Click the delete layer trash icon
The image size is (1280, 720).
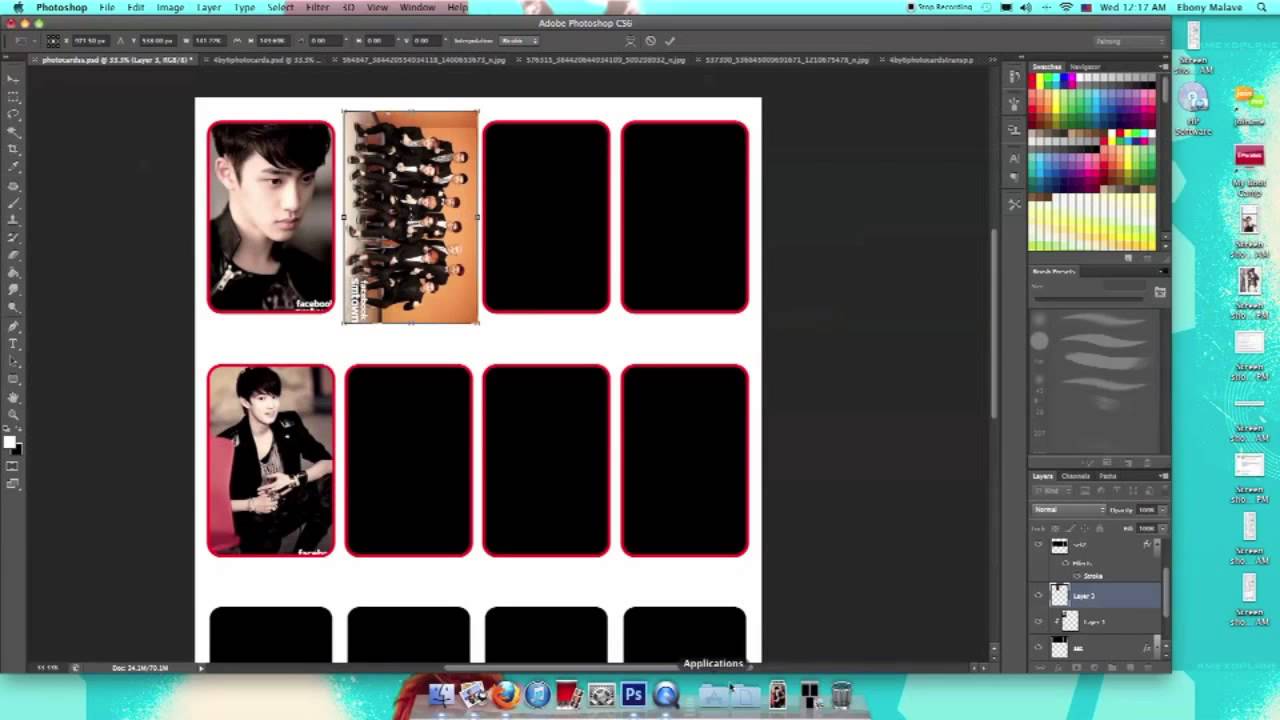click(1149, 667)
